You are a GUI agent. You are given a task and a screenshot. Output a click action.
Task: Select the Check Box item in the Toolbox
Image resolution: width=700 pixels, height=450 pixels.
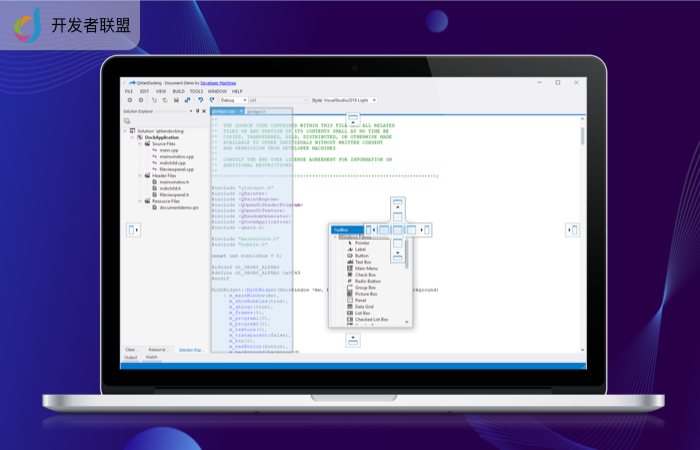coord(363,274)
